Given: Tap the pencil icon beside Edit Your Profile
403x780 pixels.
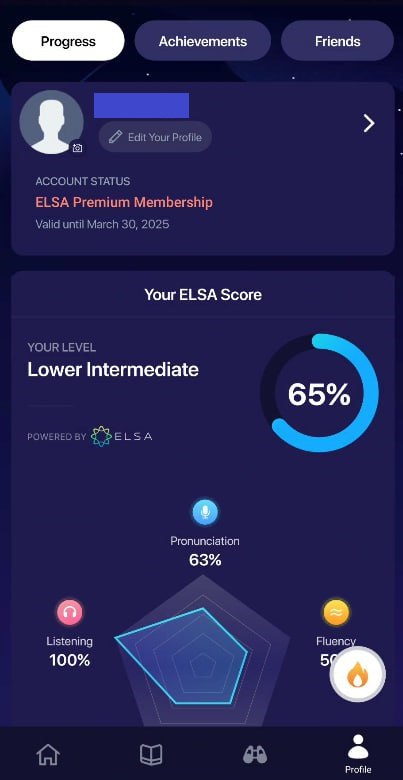Looking at the screenshot, I should 115,137.
